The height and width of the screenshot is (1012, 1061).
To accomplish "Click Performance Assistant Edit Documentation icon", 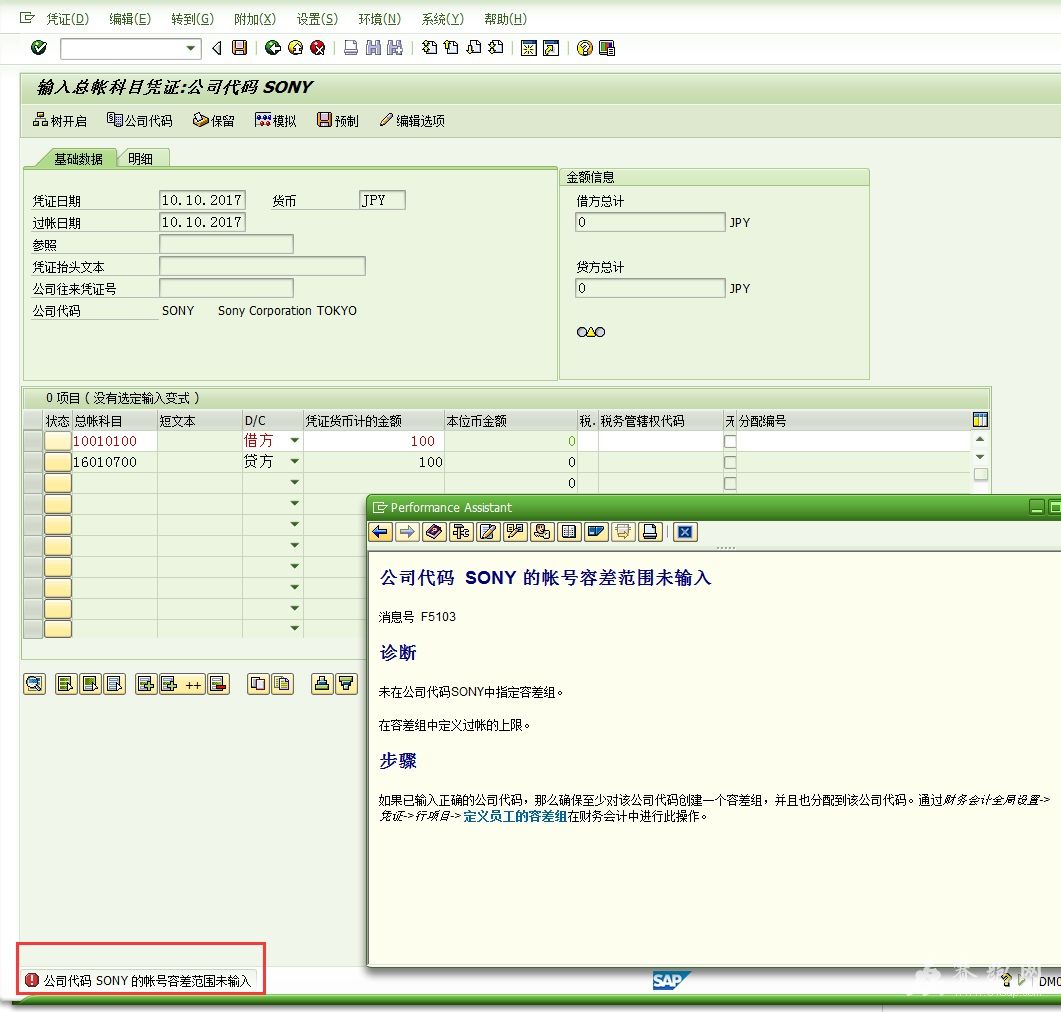I will (487, 532).
